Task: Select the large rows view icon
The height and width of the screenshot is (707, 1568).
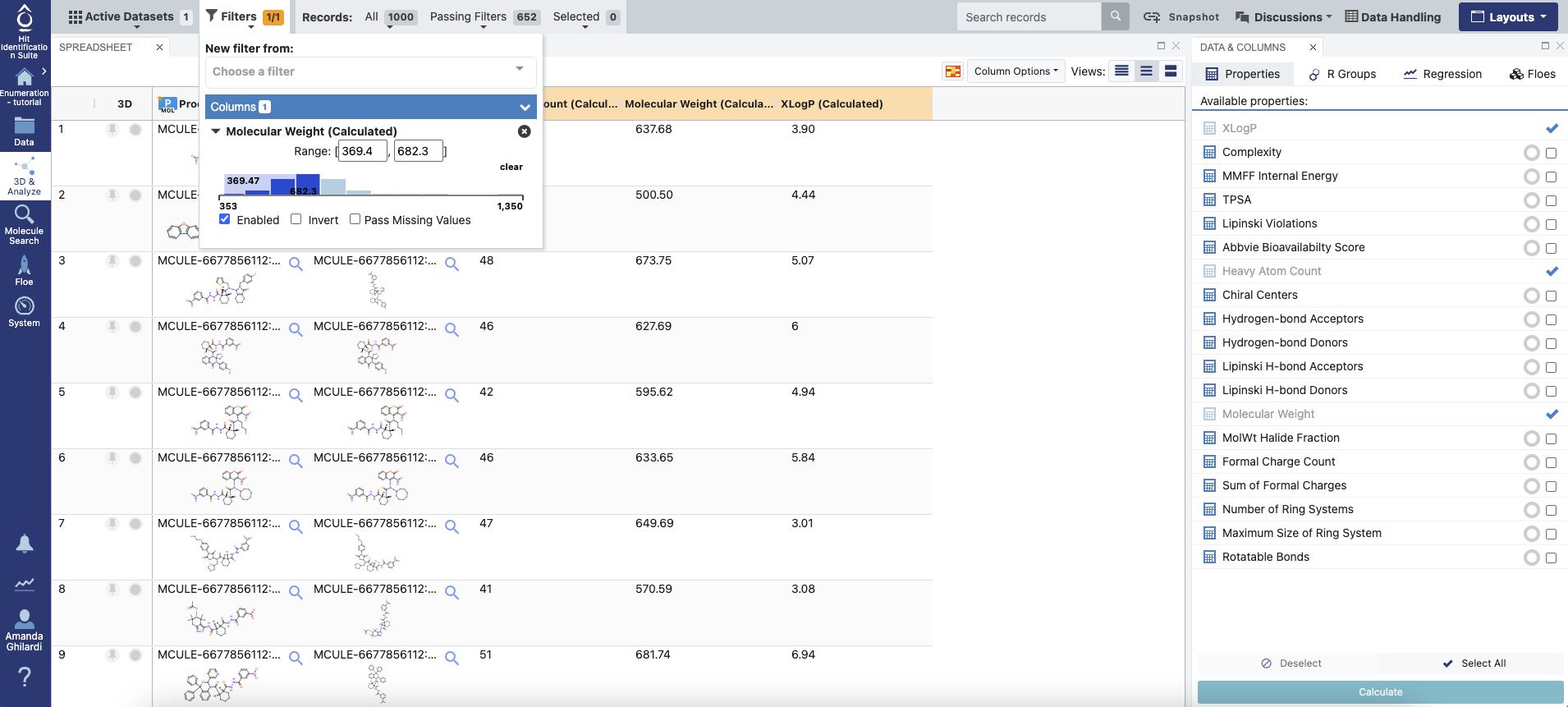Action: (1171, 71)
